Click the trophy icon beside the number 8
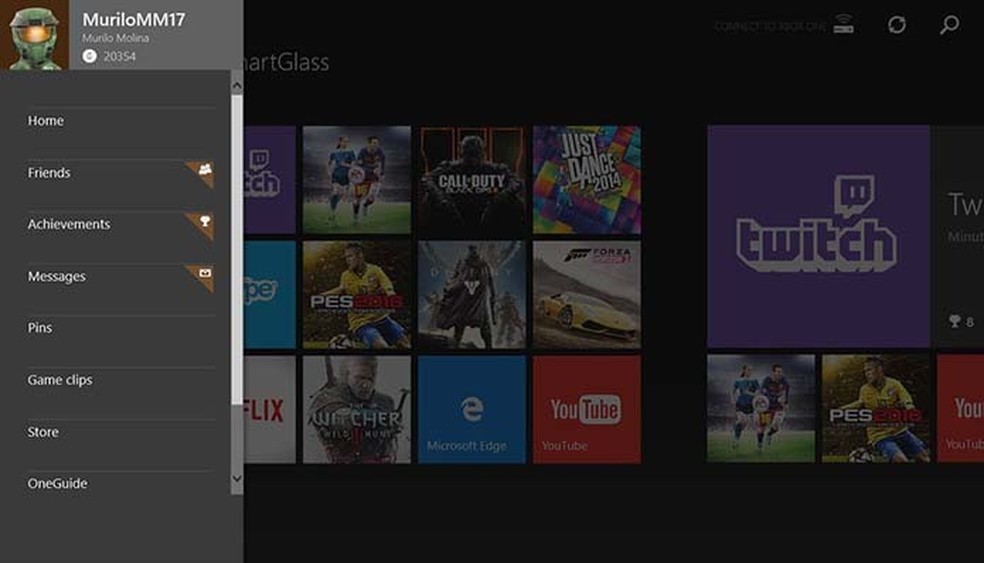The image size is (984, 563). (x=955, y=321)
